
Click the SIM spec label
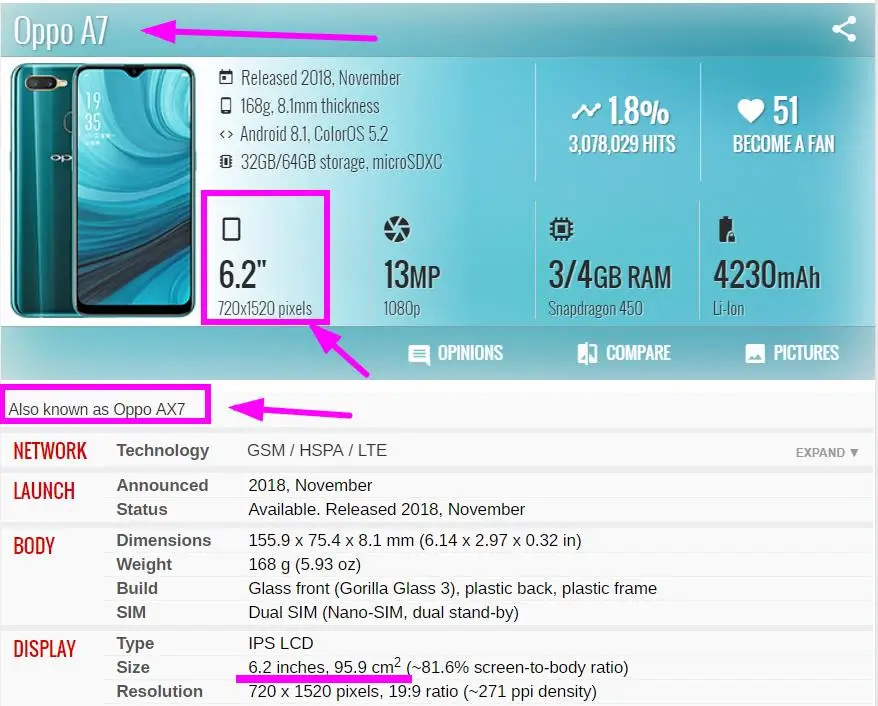click(131, 612)
